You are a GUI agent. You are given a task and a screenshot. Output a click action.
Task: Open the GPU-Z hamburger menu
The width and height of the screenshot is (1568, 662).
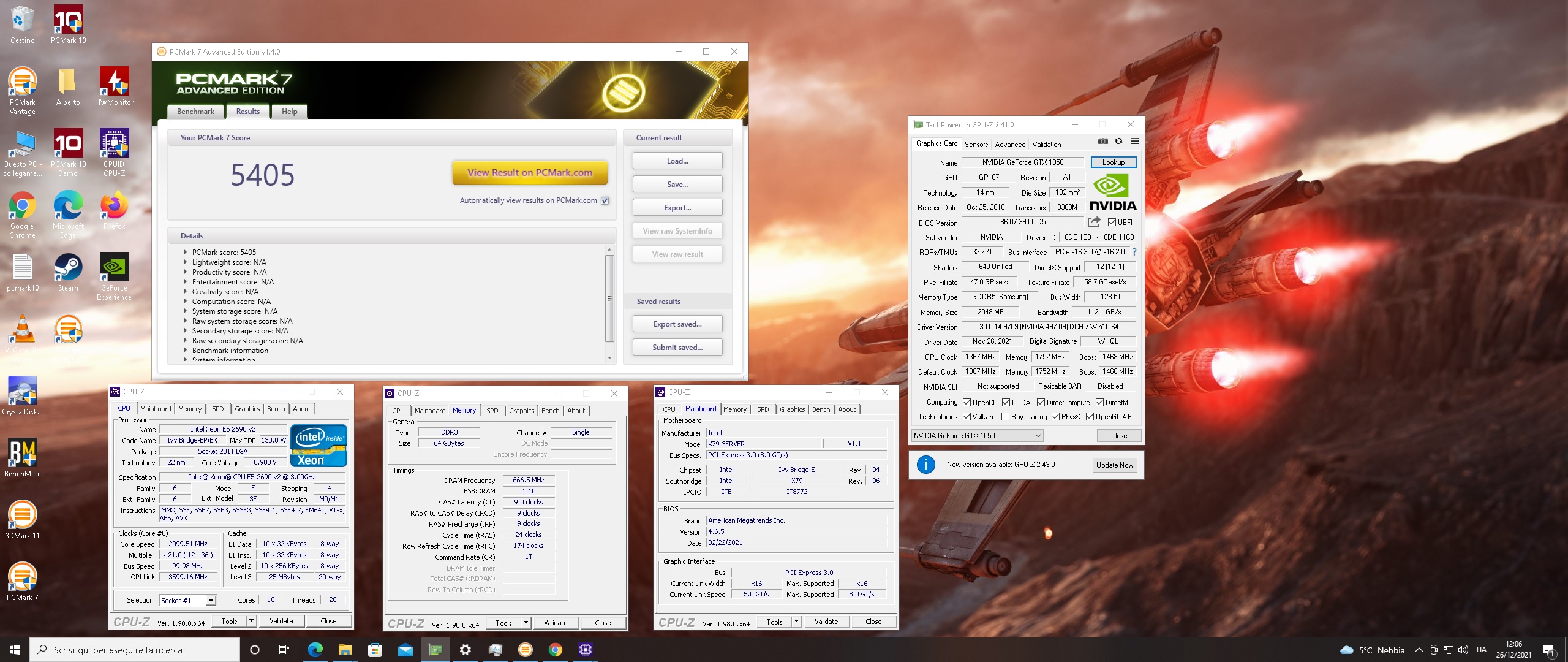click(1134, 141)
